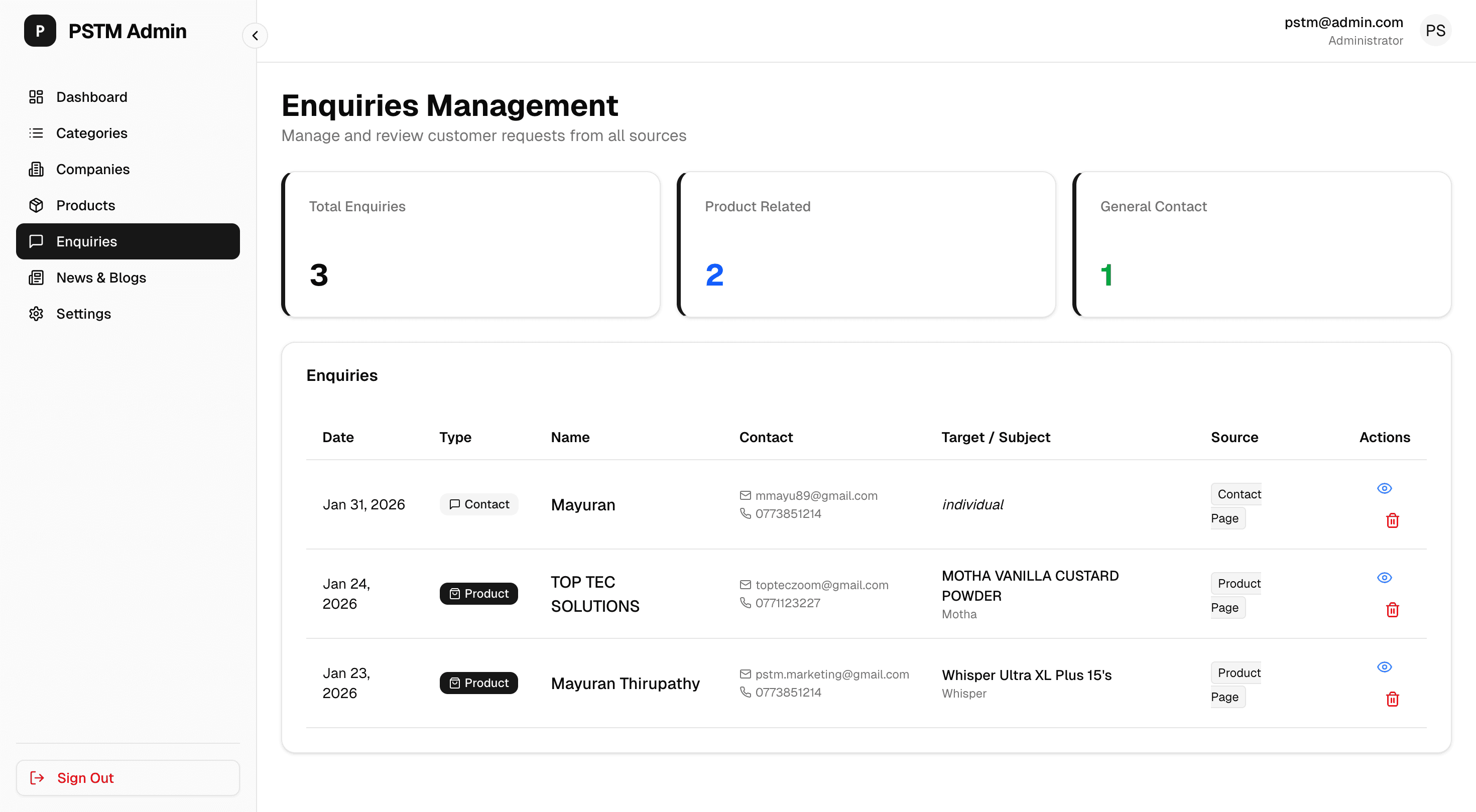This screenshot has height=812, width=1476.
Task: Click the Contact type badge for Mayuran
Action: [479, 504]
